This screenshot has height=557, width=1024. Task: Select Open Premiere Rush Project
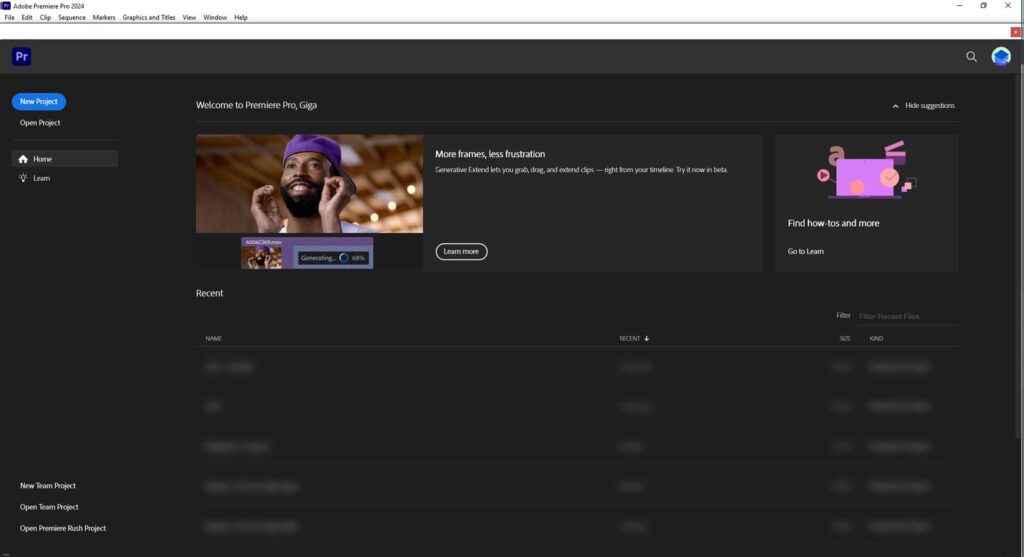tap(63, 528)
